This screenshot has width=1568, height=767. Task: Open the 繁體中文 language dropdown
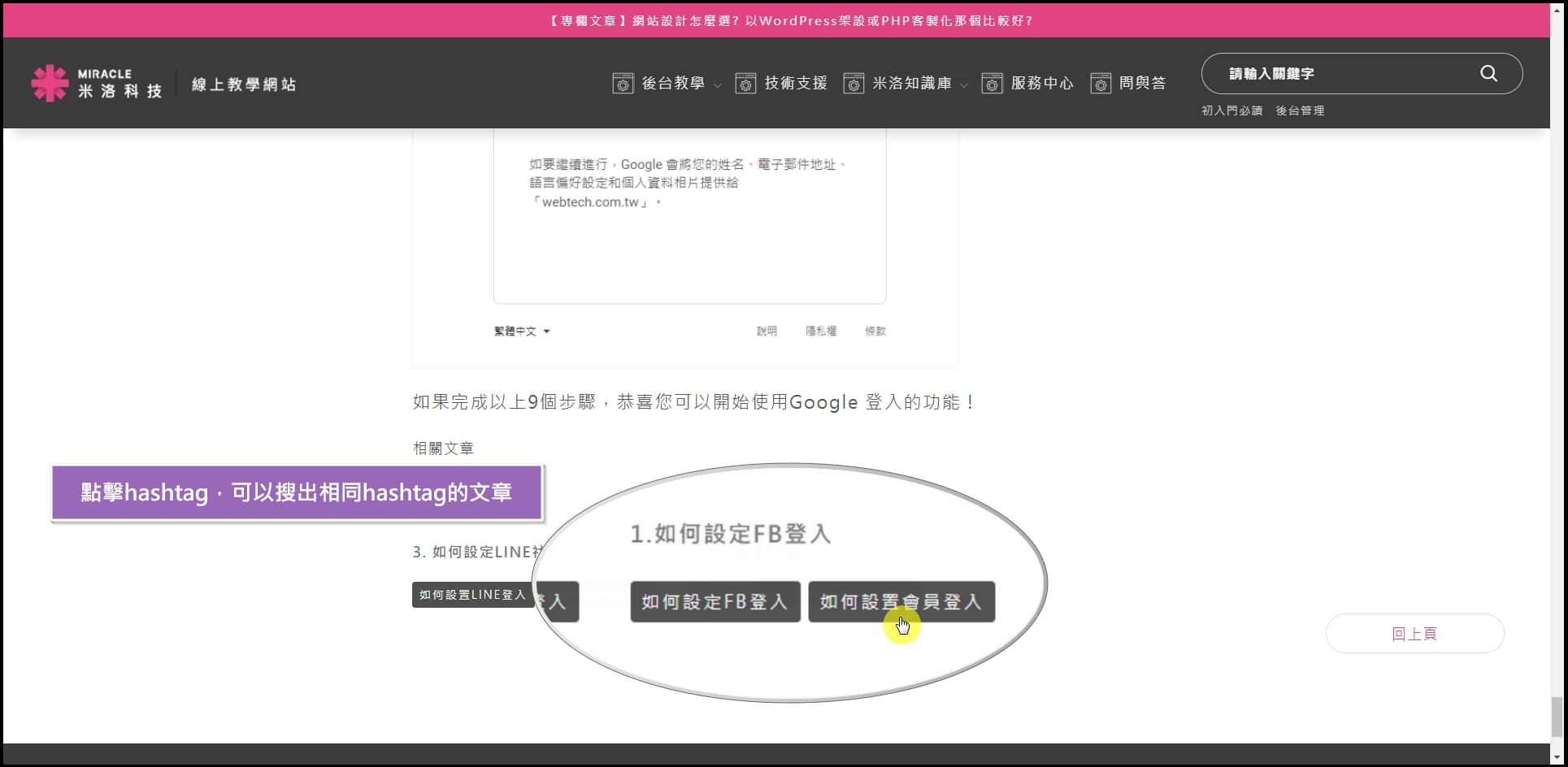click(x=522, y=331)
